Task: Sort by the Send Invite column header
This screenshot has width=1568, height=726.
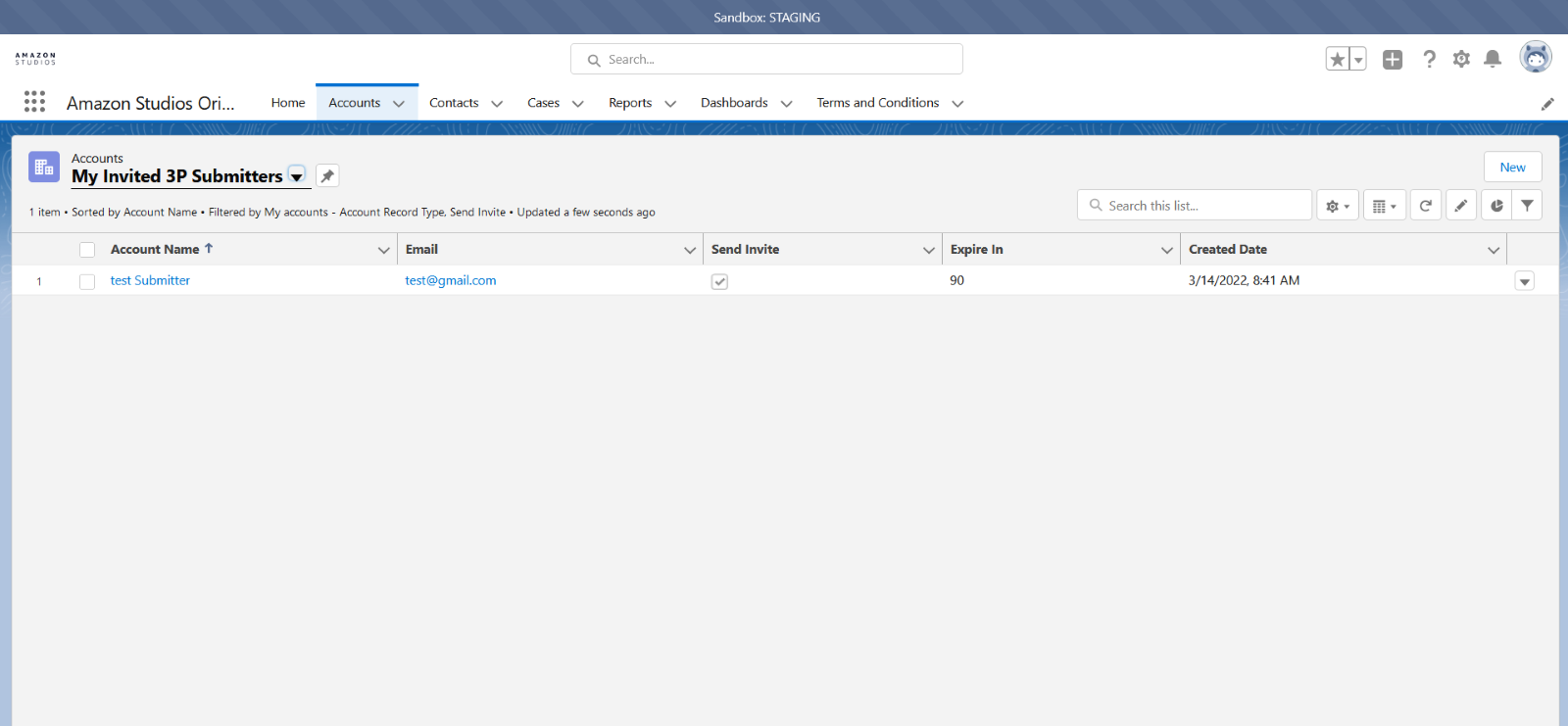Action: [x=745, y=250]
